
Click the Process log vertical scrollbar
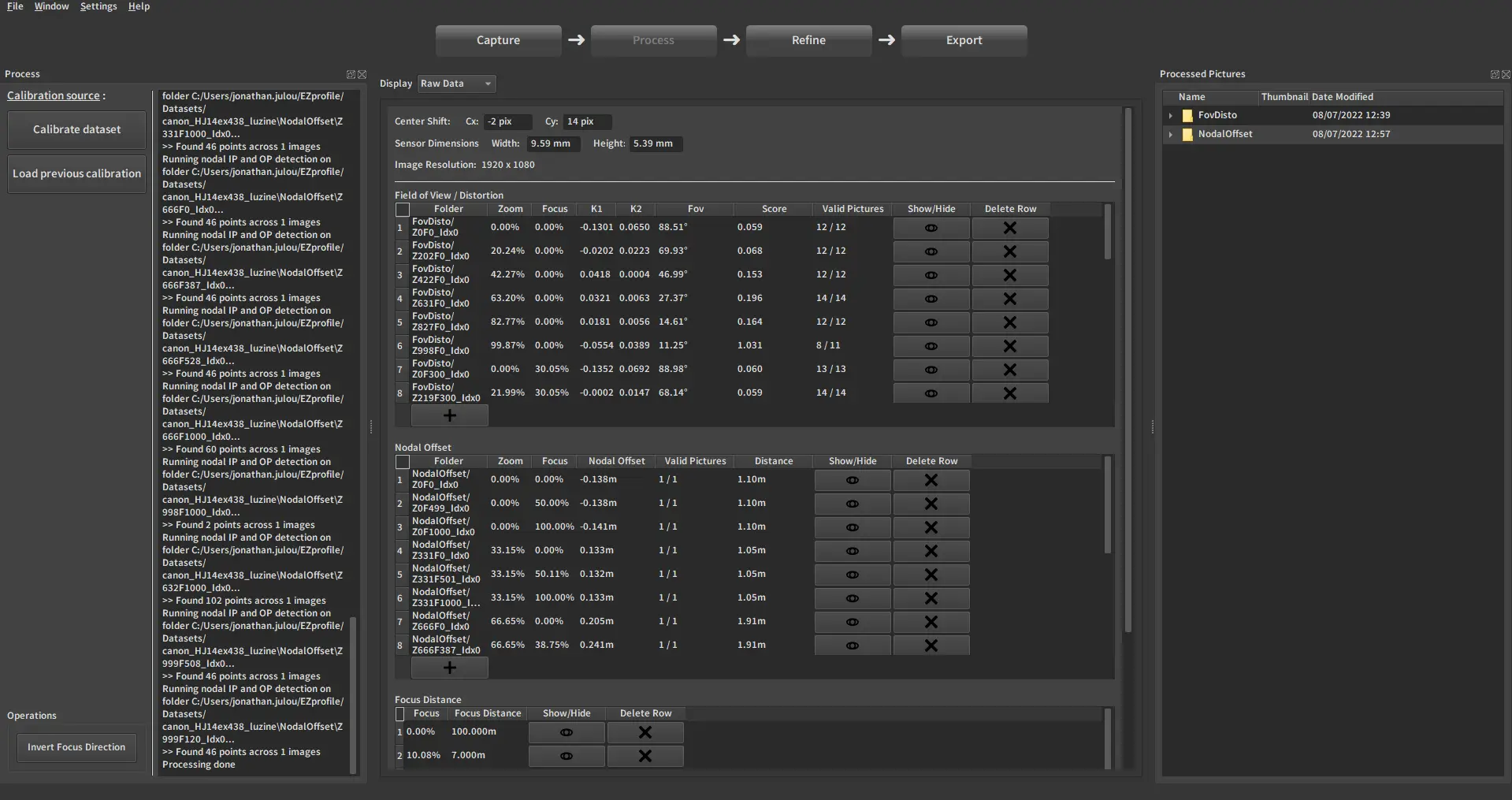point(353,694)
